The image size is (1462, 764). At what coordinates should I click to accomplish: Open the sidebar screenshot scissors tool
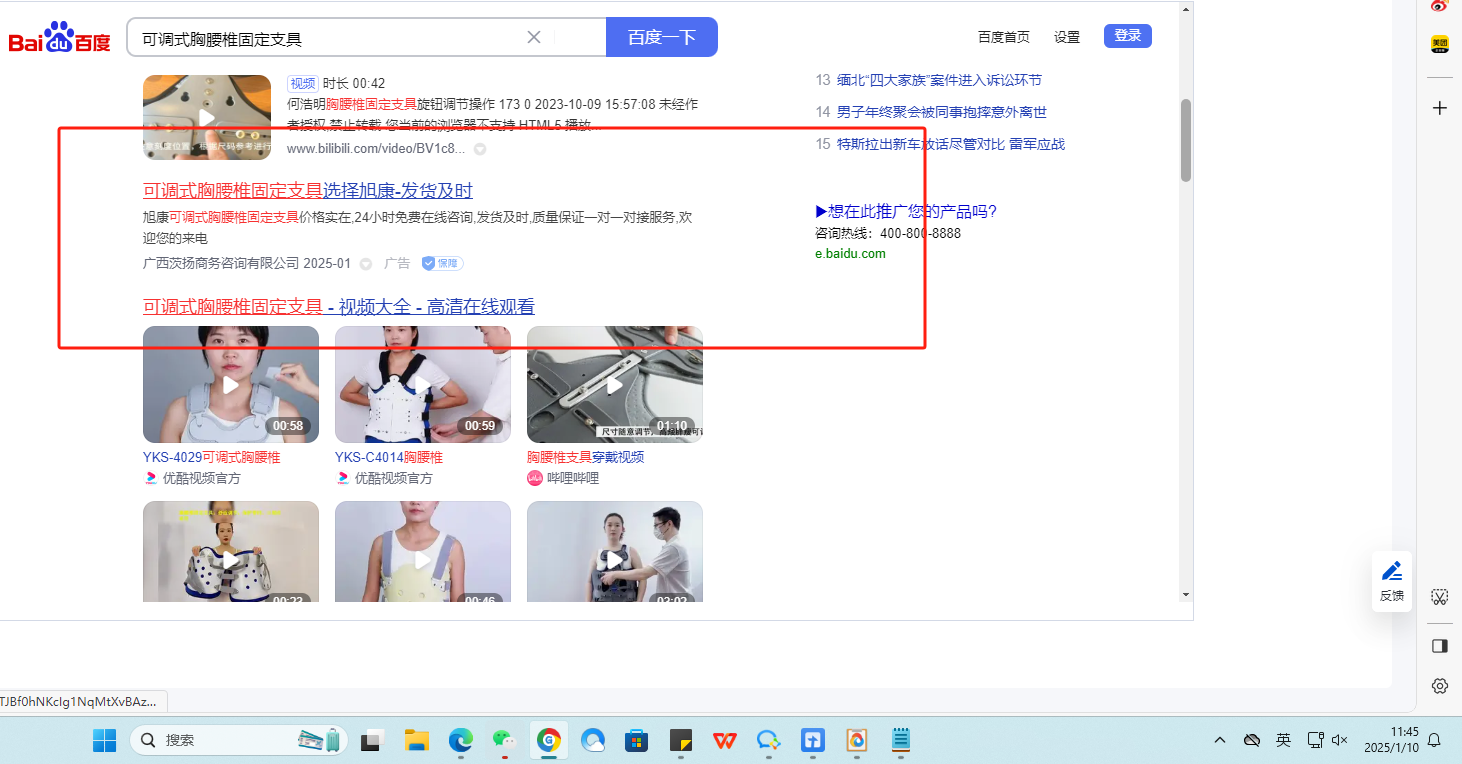1440,597
